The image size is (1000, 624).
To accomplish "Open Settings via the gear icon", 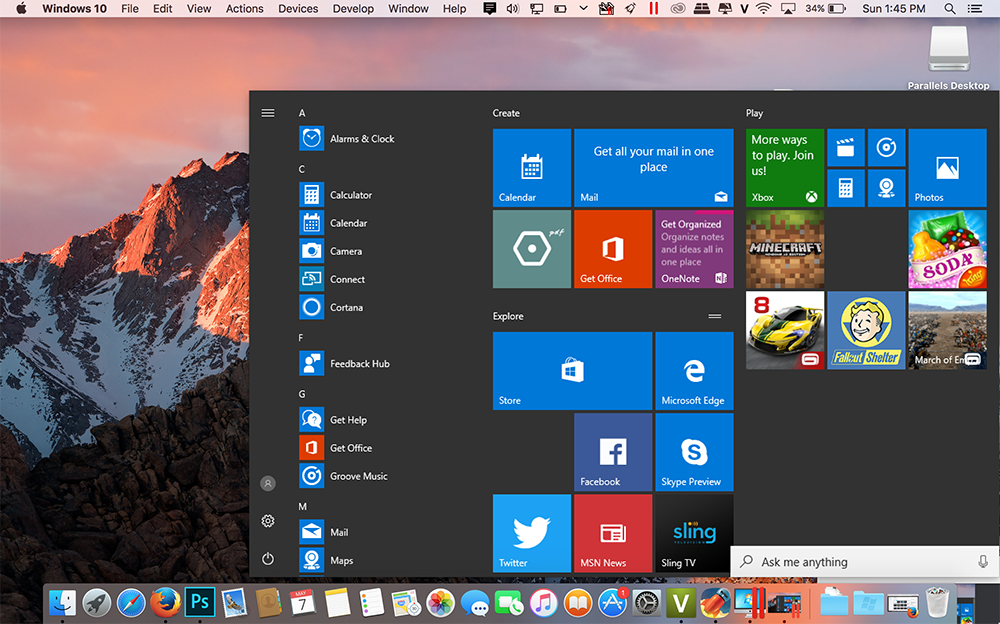I will click(267, 521).
